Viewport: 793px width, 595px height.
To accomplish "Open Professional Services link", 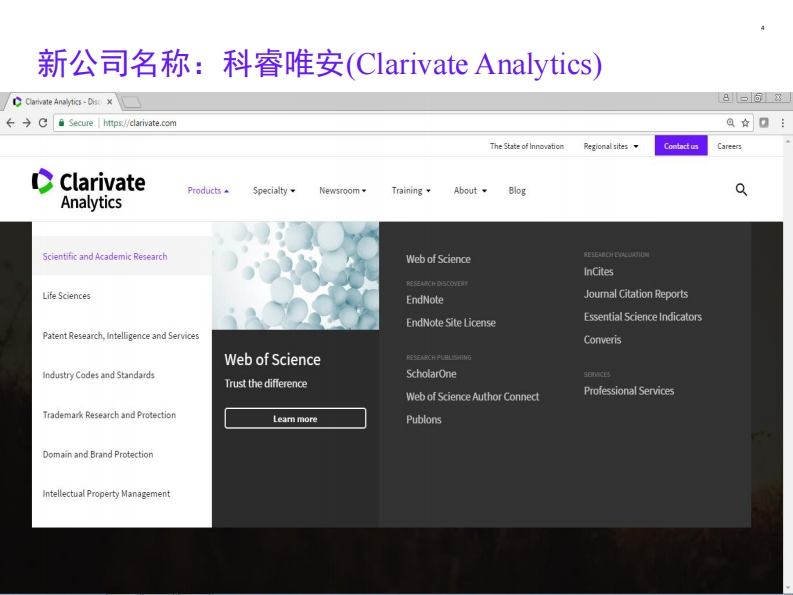I will pos(629,391).
